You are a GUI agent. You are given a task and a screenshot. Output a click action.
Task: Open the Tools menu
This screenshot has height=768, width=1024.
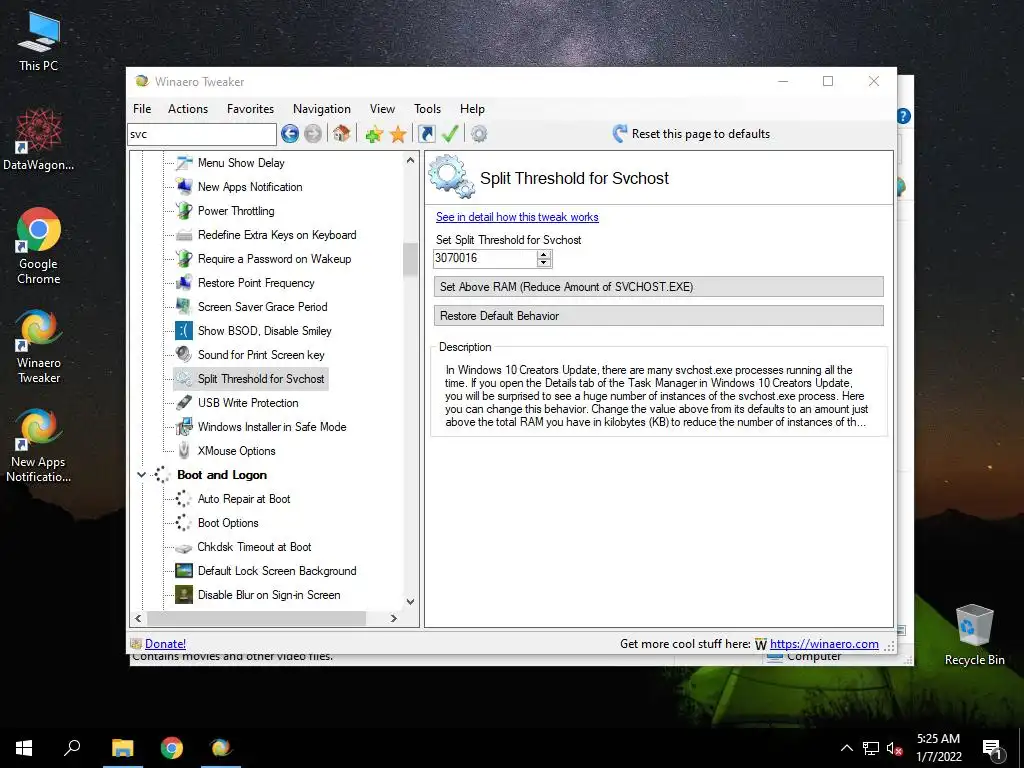click(427, 109)
